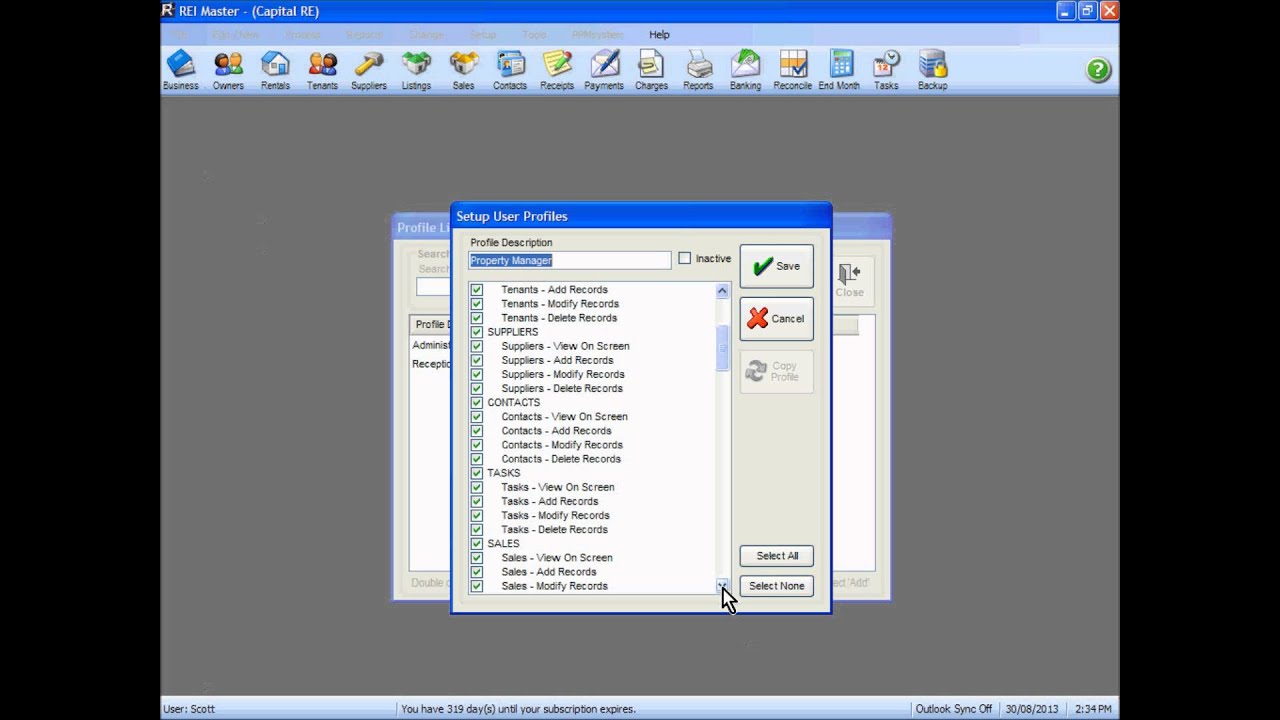The width and height of the screenshot is (1280, 720).
Task: Uncheck Sales - Modify Records permission
Action: pos(477,586)
